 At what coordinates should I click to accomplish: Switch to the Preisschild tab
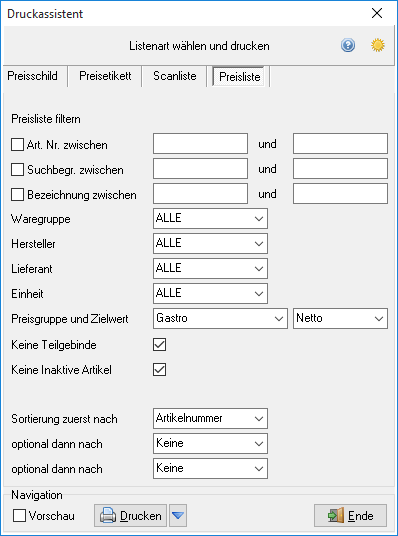point(33,76)
